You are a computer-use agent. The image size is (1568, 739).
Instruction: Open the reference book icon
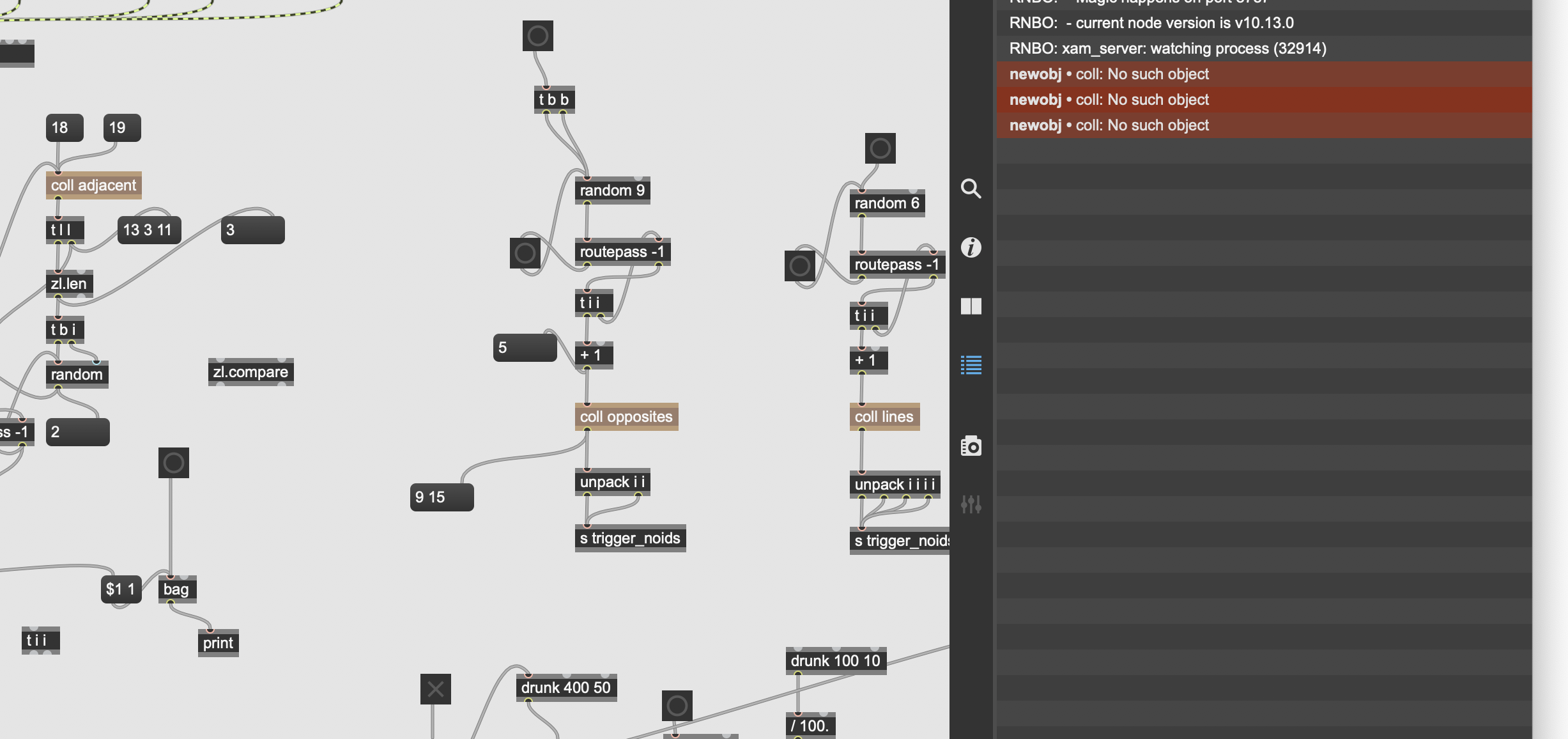(x=971, y=306)
